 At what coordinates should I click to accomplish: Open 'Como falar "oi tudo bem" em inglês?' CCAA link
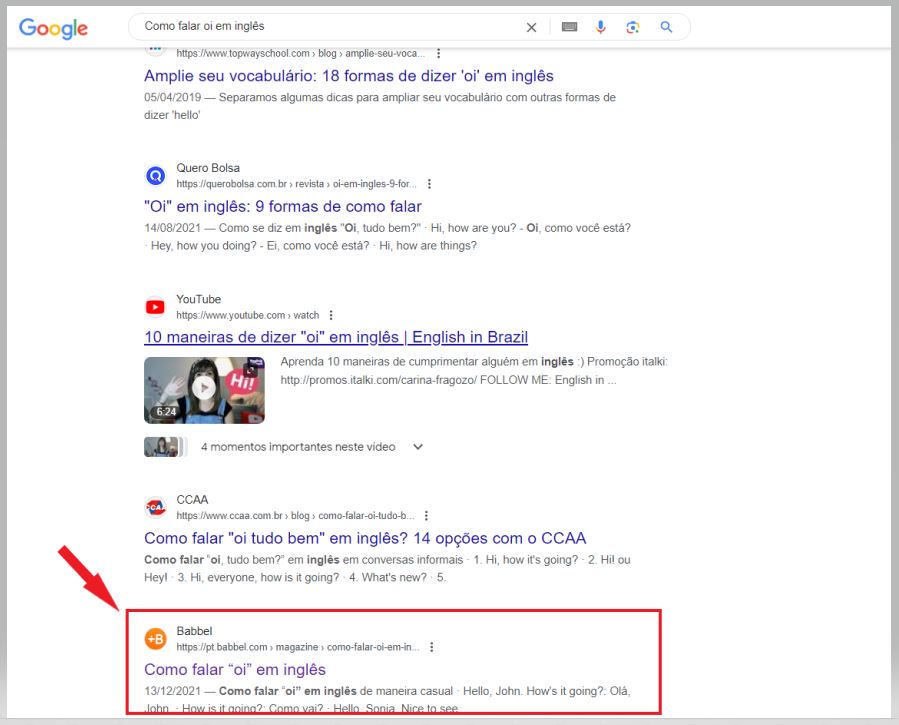coord(365,538)
